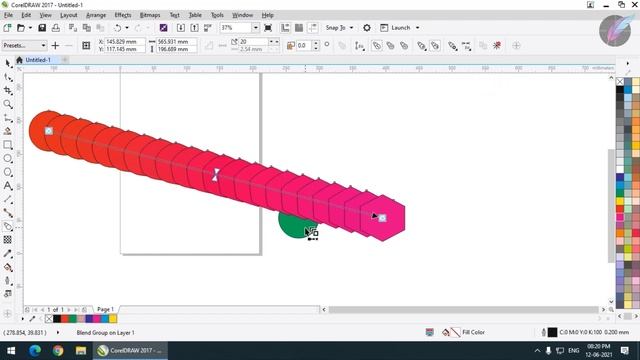
Task: Toggle clockwise blend color option
Action: (x=391, y=45)
